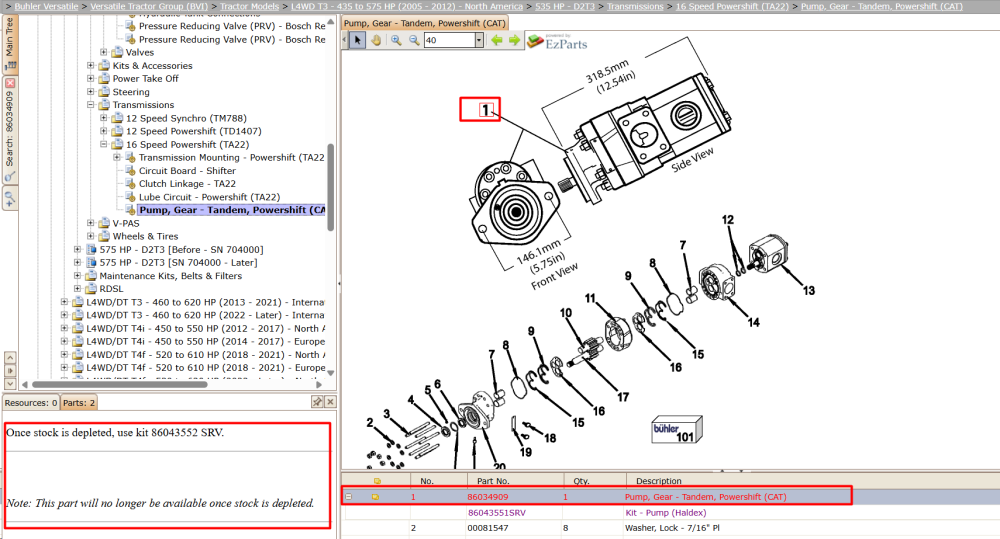Select Pump, Gear - Tandem, Powershift tree item
This screenshot has width=1000, height=539.
(232, 210)
